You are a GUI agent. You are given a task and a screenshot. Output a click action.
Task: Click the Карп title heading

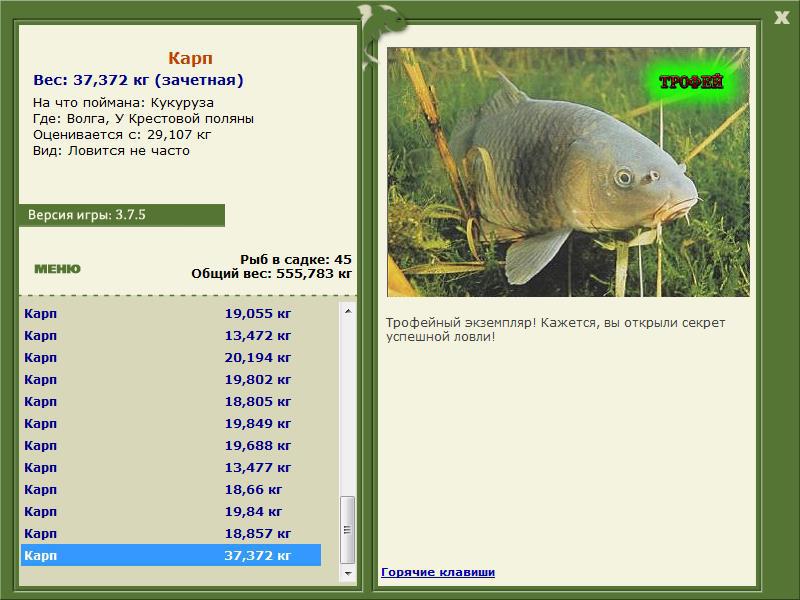[190, 58]
